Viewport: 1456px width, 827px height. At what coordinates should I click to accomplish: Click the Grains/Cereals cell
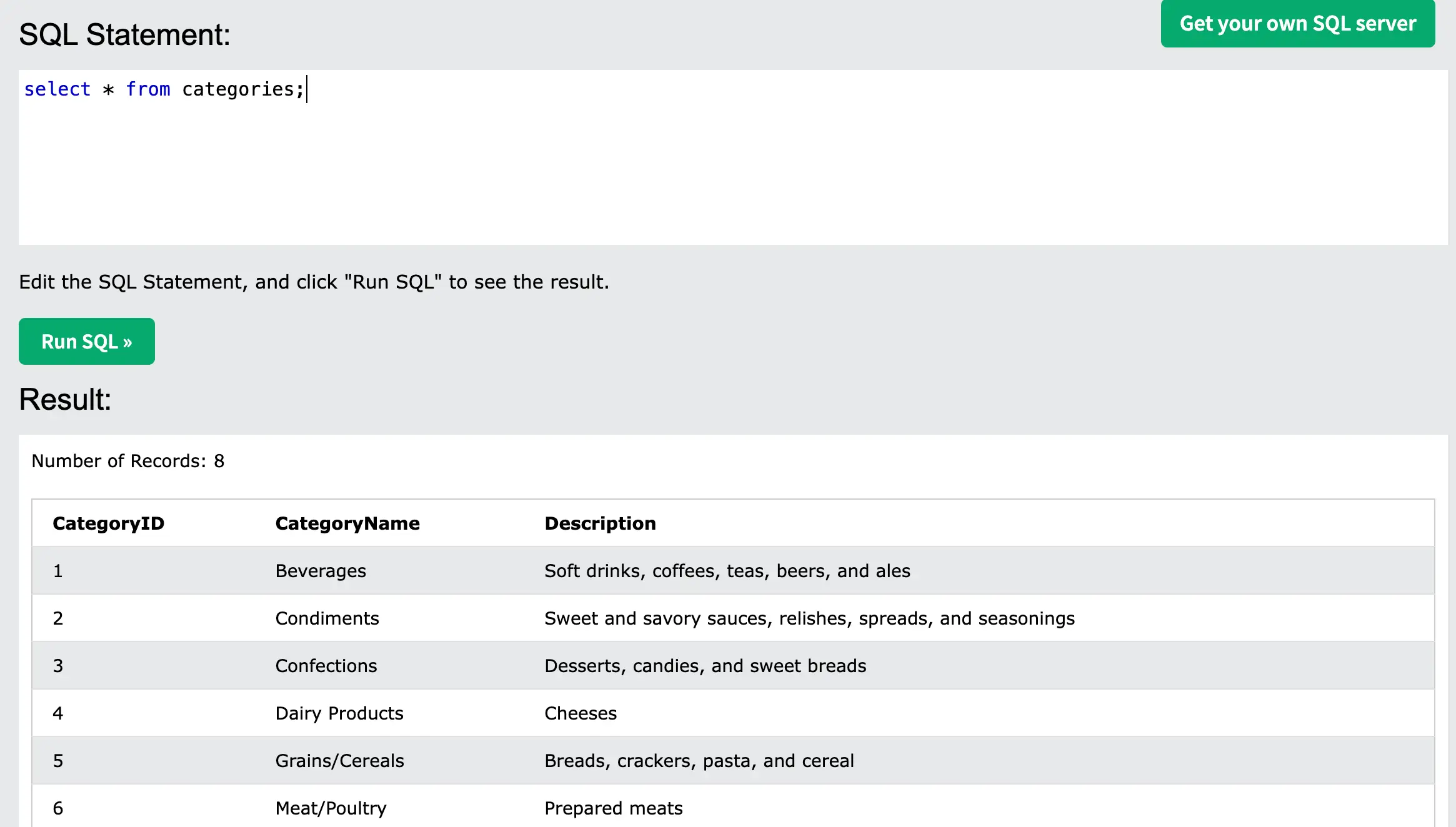(x=339, y=761)
